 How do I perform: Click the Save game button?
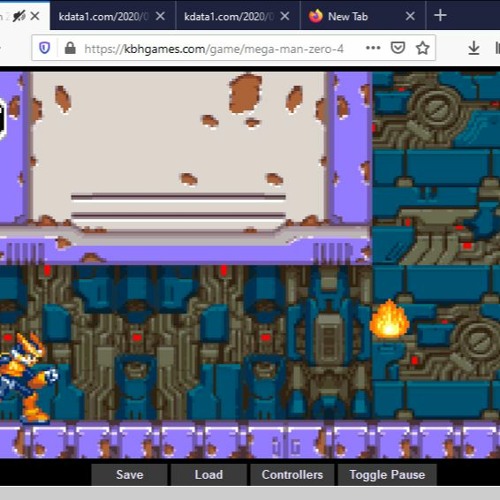130,475
